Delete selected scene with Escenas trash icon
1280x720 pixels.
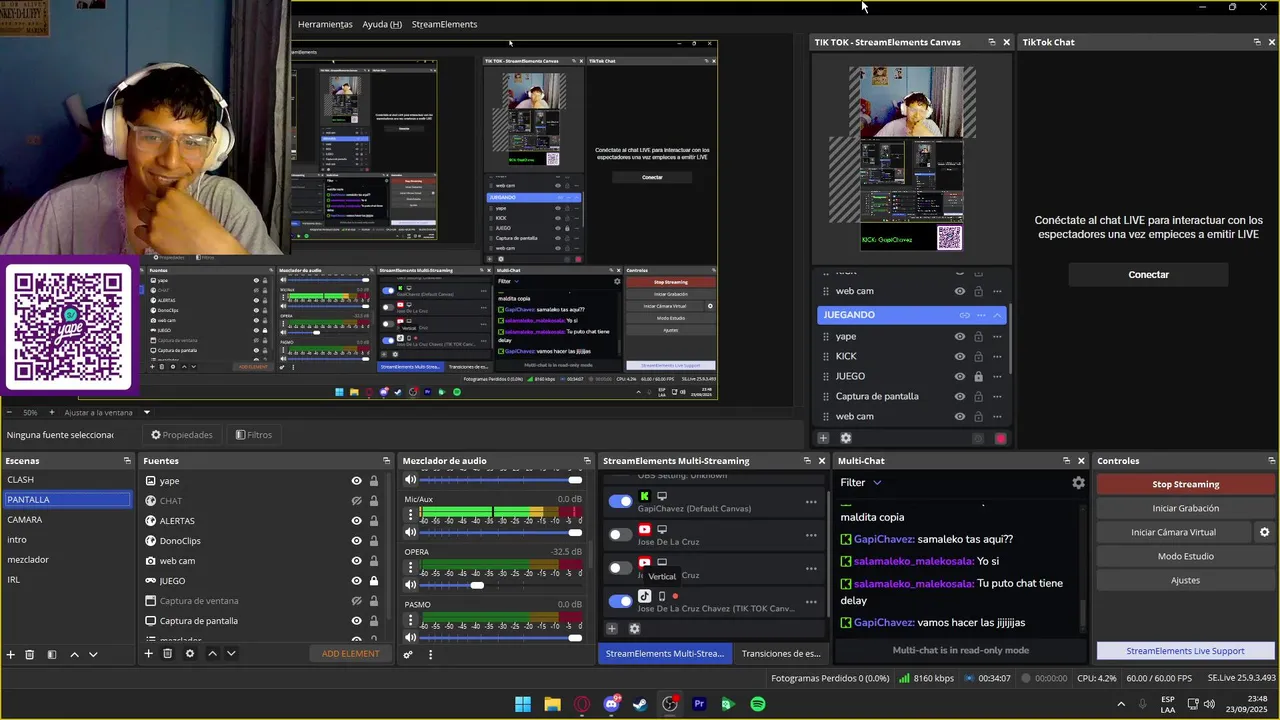click(x=30, y=654)
